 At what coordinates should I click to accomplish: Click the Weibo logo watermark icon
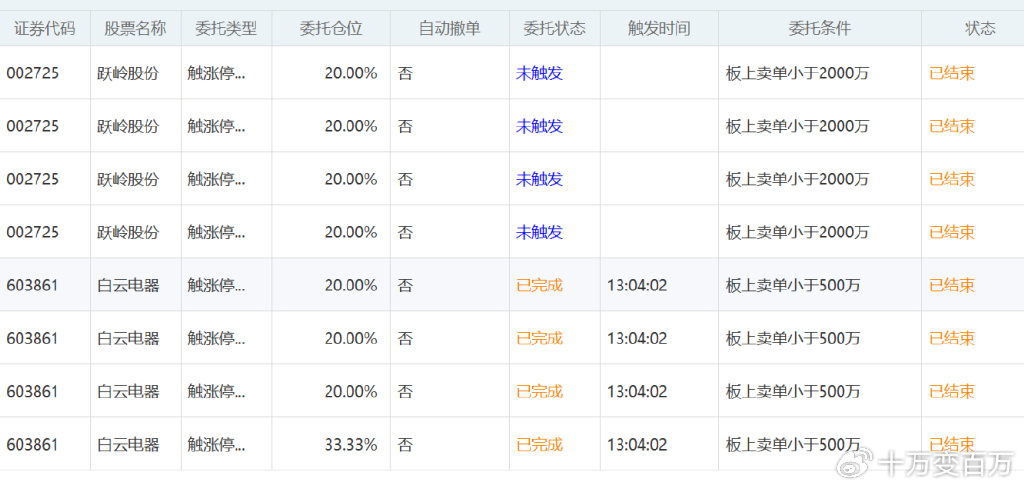tap(857, 463)
